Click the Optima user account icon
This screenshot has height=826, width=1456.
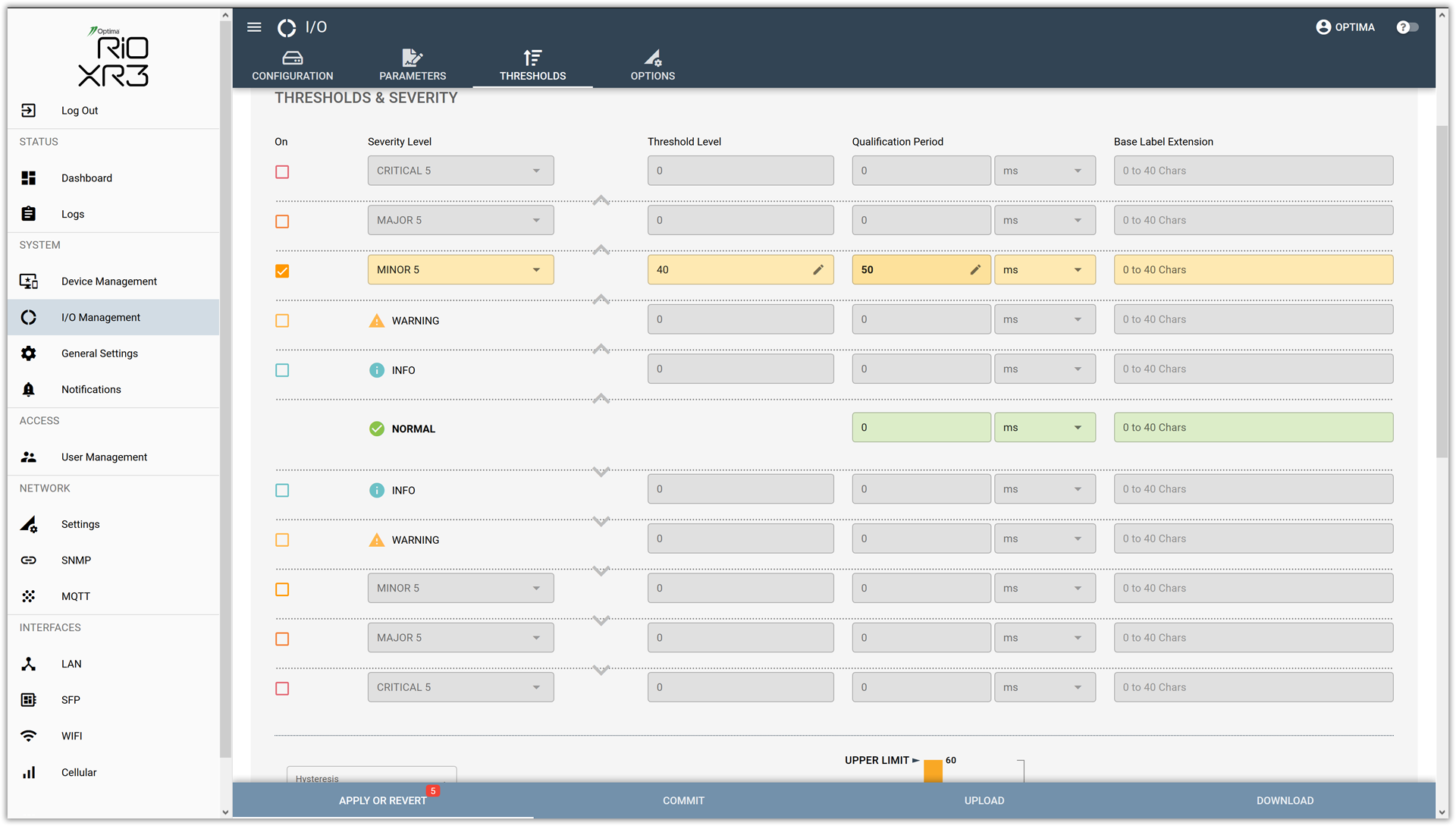(x=1323, y=27)
